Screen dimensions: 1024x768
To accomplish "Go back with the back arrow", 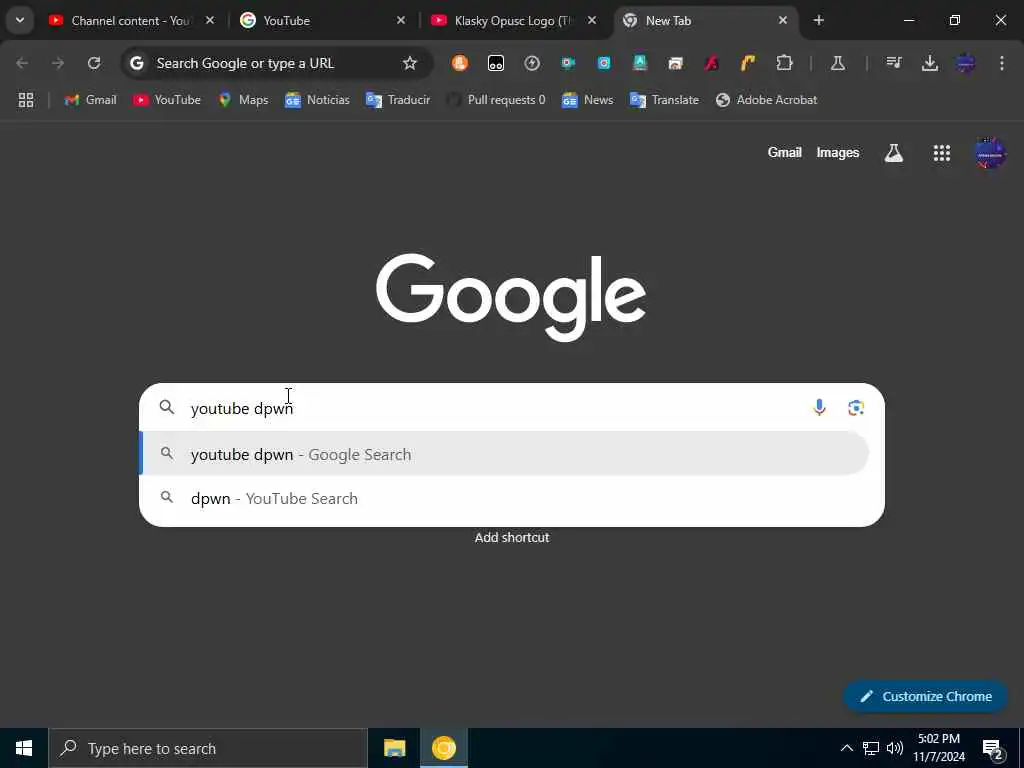I will (x=22, y=63).
